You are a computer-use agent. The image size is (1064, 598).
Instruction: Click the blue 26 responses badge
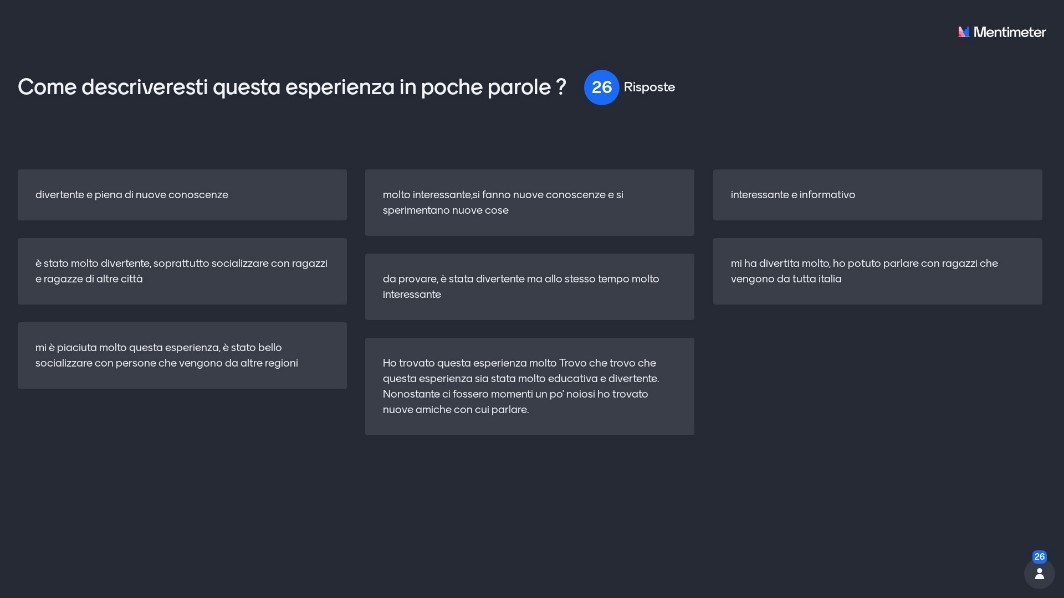point(601,87)
